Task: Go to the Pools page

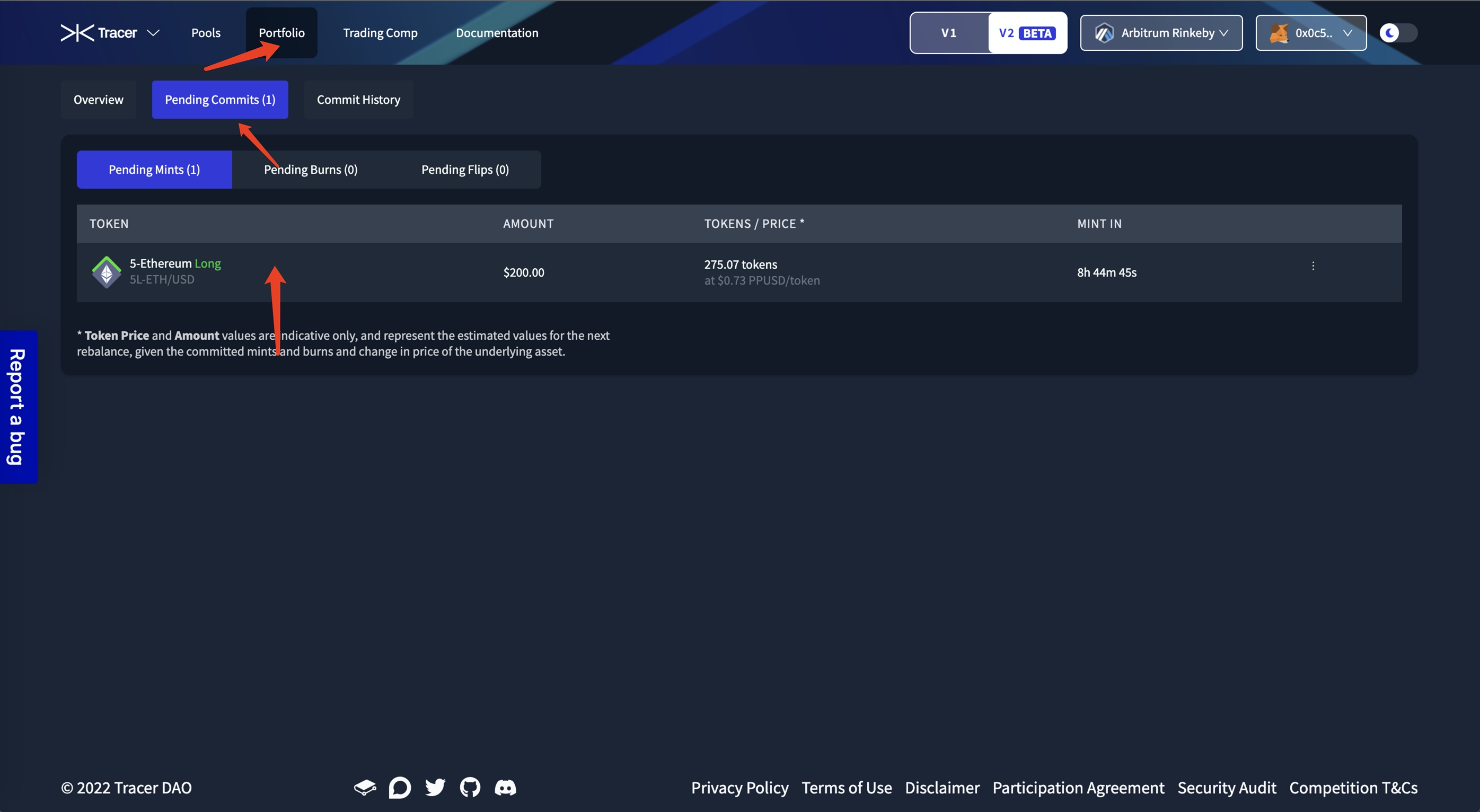Action: [x=206, y=33]
